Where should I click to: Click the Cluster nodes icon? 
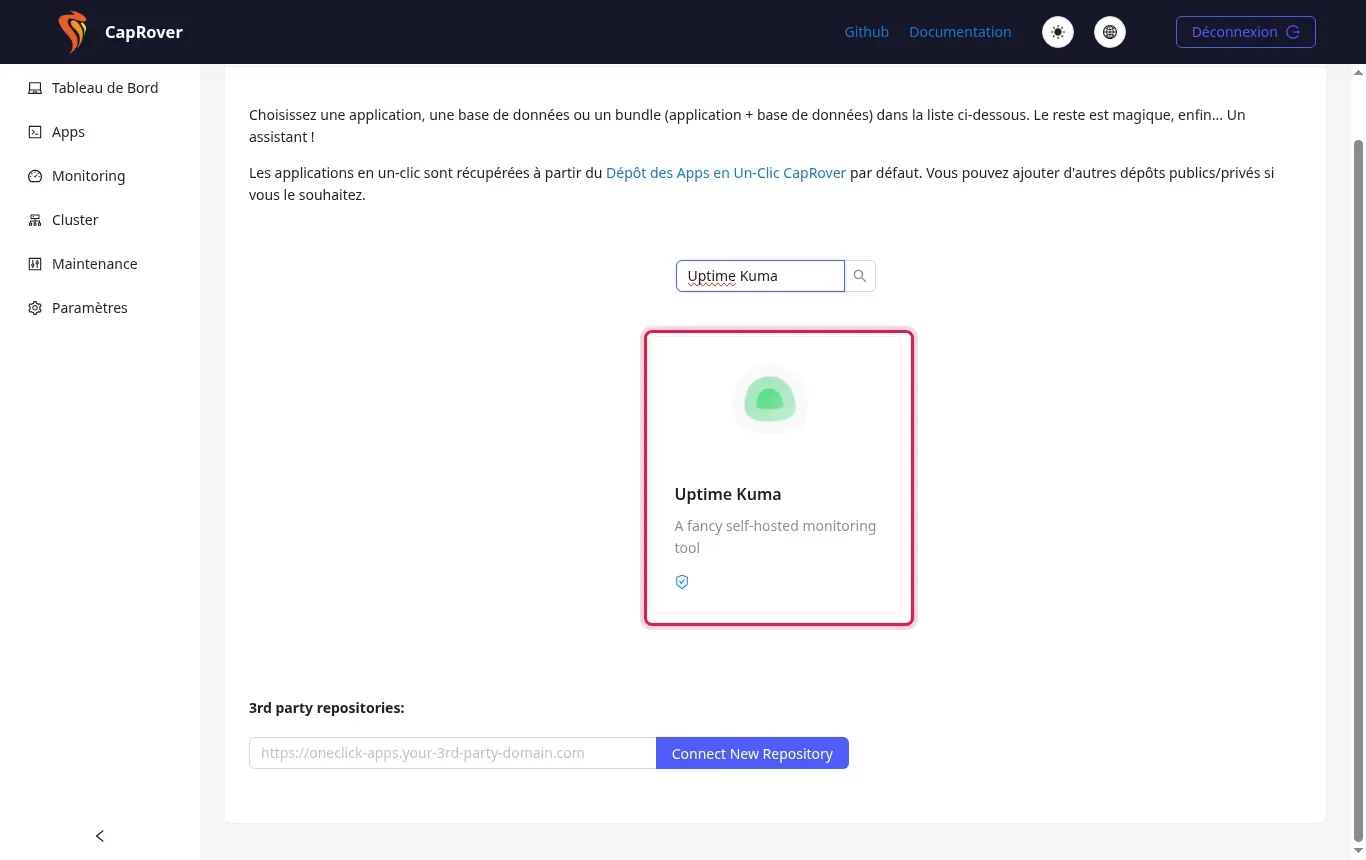[35, 220]
